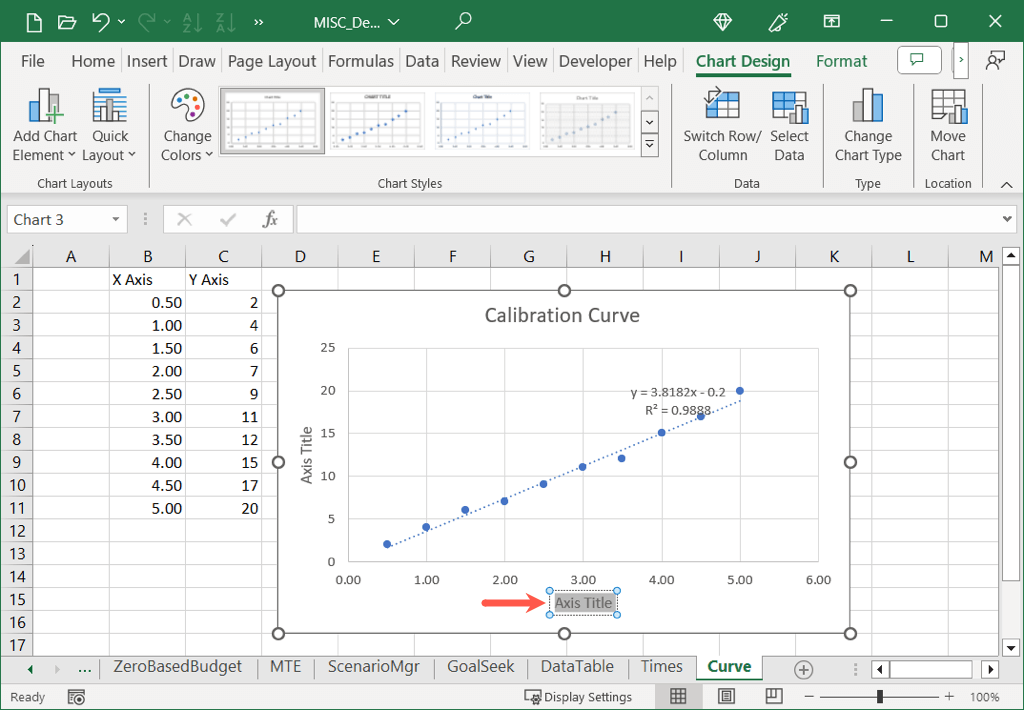1024x710 pixels.
Task: Expand the Name Box dropdown
Action: pos(116,220)
